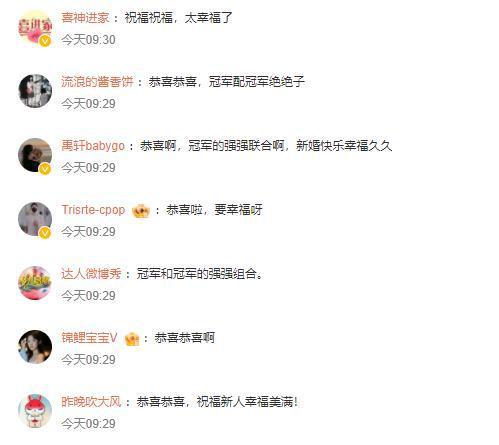Image resolution: width=499 pixels, height=445 pixels.
Task: Open 流浪的酱香饼 avatar image
Action: click(x=35, y=91)
